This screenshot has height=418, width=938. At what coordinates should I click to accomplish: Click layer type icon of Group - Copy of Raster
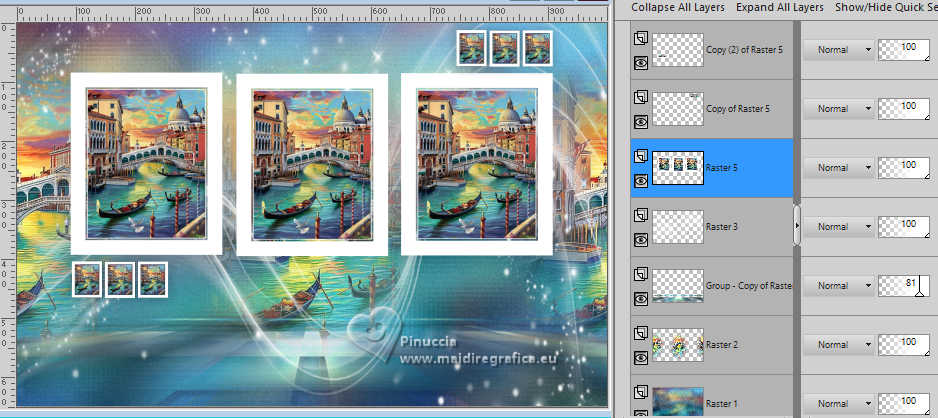tap(640, 274)
